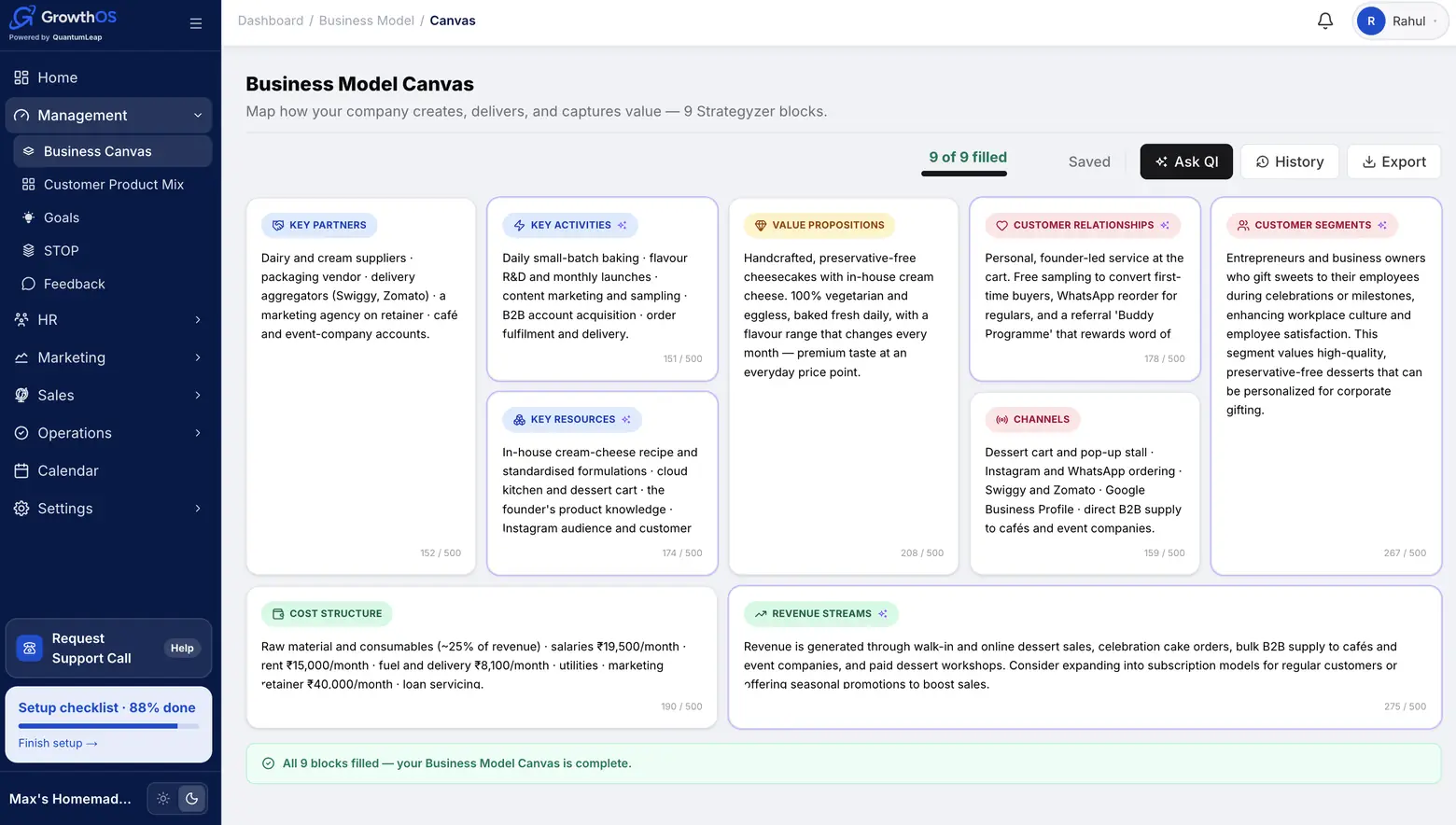Open Customer Product Mix
Viewport: 1456px width, 825px height.
[x=112, y=184]
